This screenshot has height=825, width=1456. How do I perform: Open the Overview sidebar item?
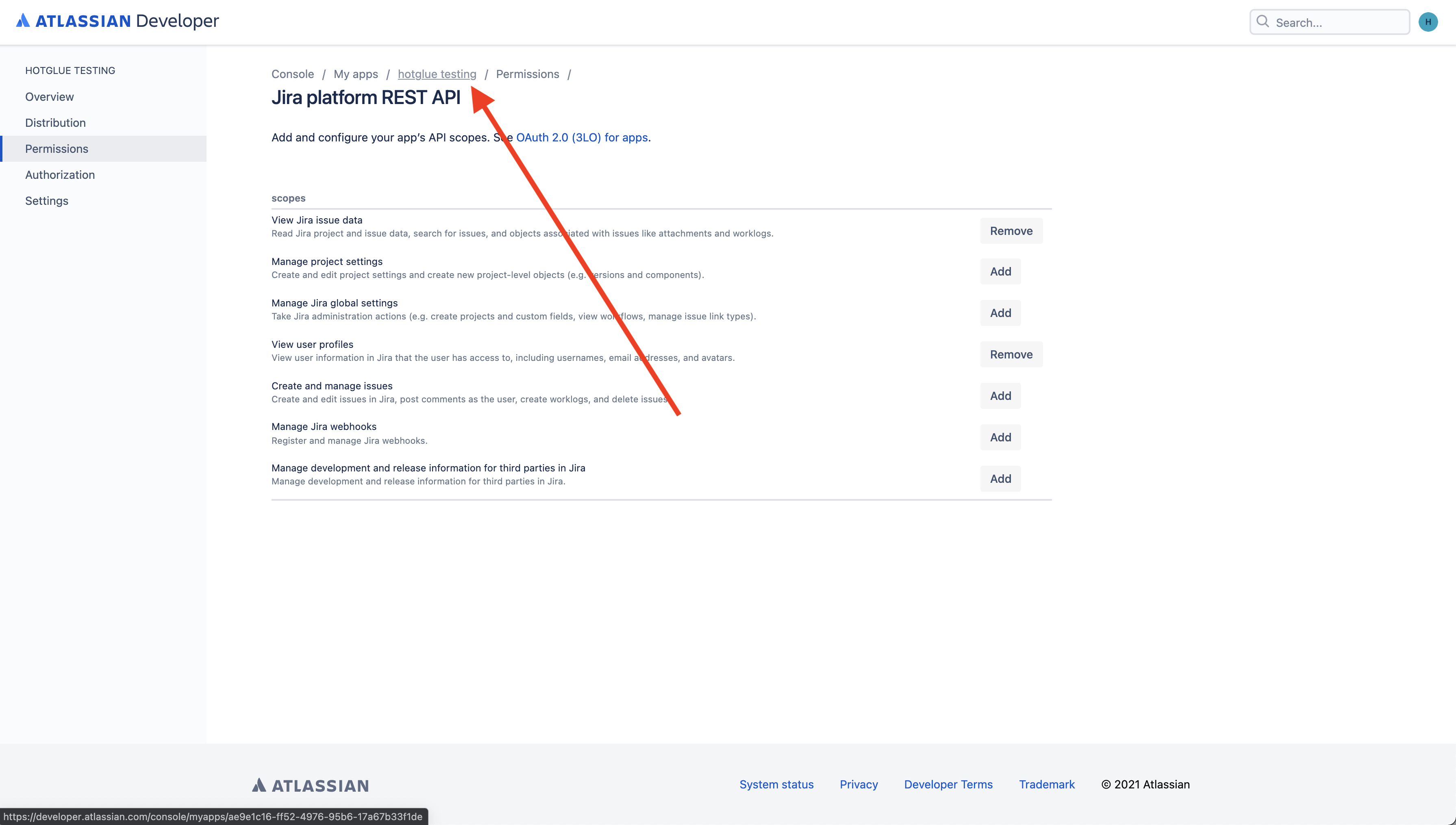[49, 97]
